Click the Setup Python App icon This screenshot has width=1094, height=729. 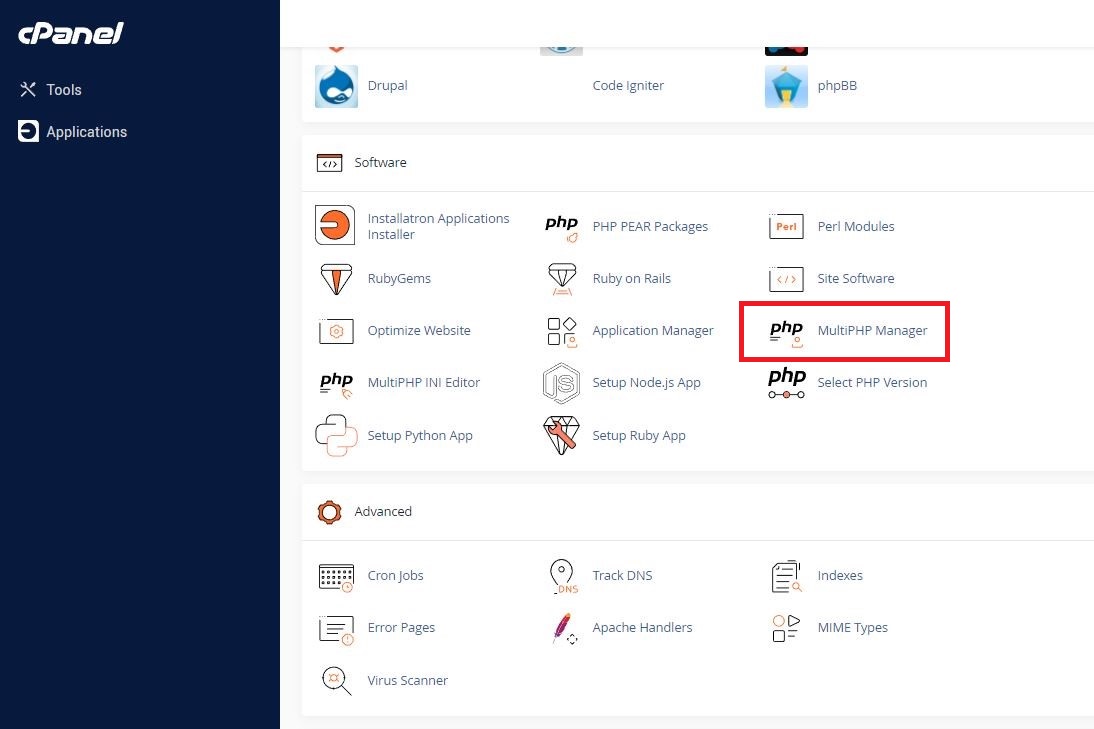[336, 435]
